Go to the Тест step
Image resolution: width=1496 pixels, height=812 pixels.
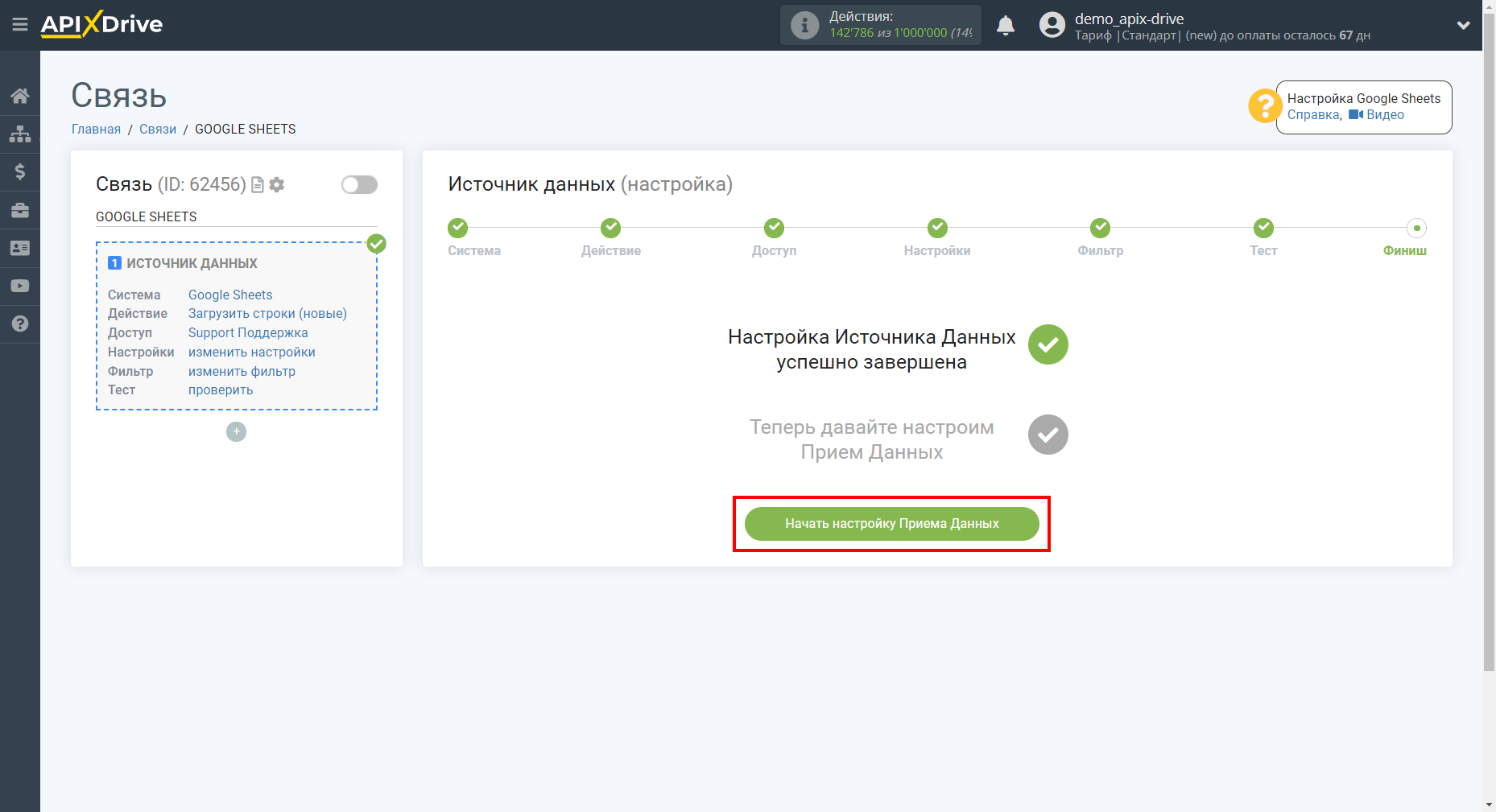point(1263,228)
